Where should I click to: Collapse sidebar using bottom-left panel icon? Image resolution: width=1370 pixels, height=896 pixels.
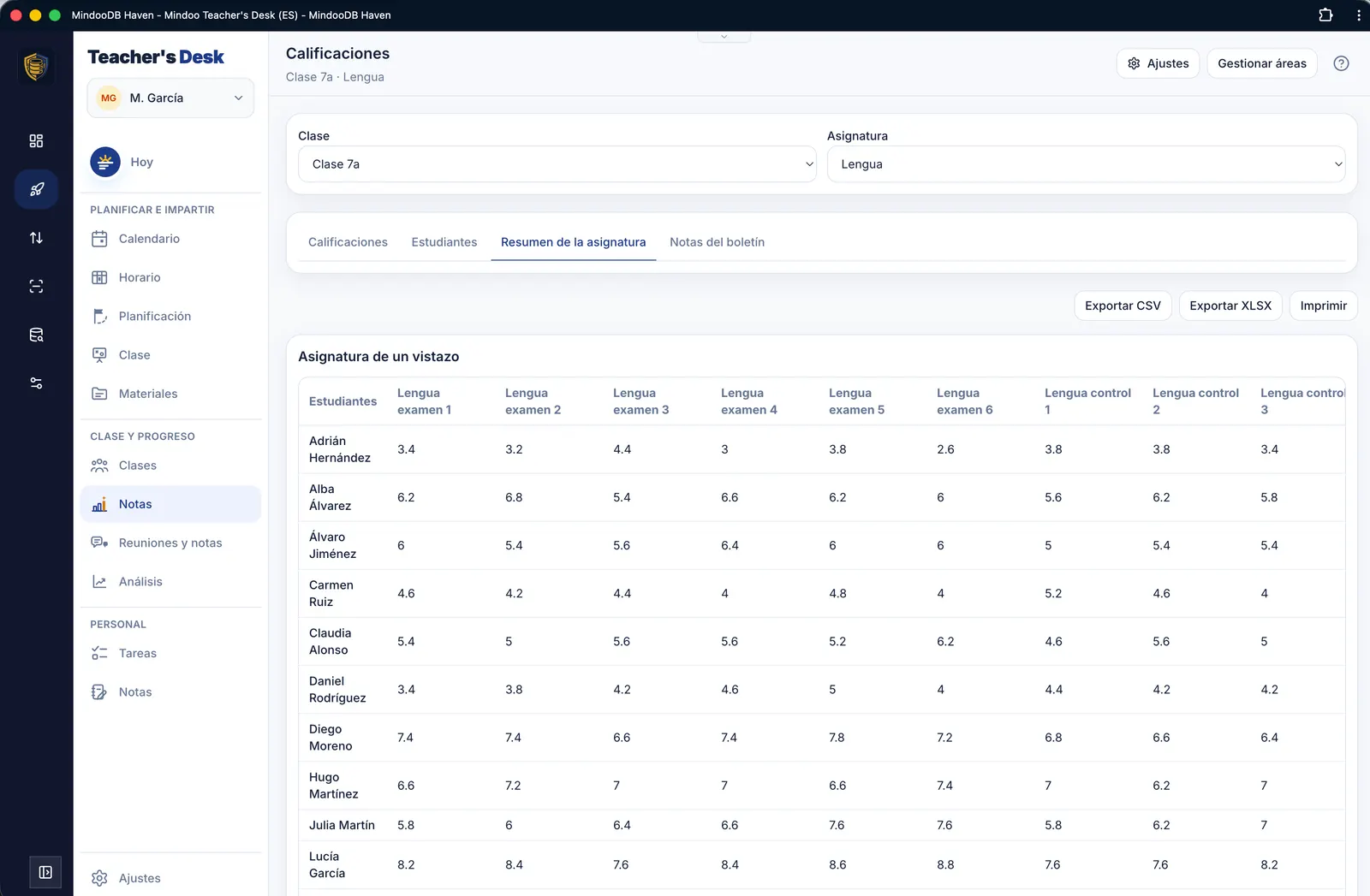point(45,872)
